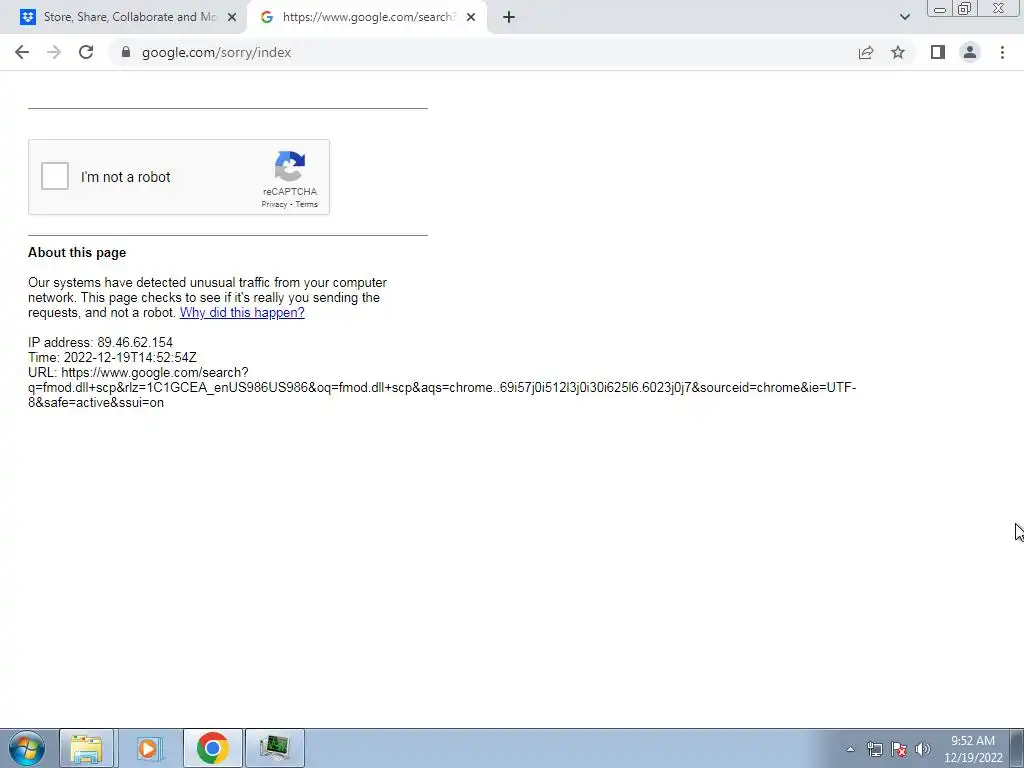Restore down the Chrome window

[965, 8]
